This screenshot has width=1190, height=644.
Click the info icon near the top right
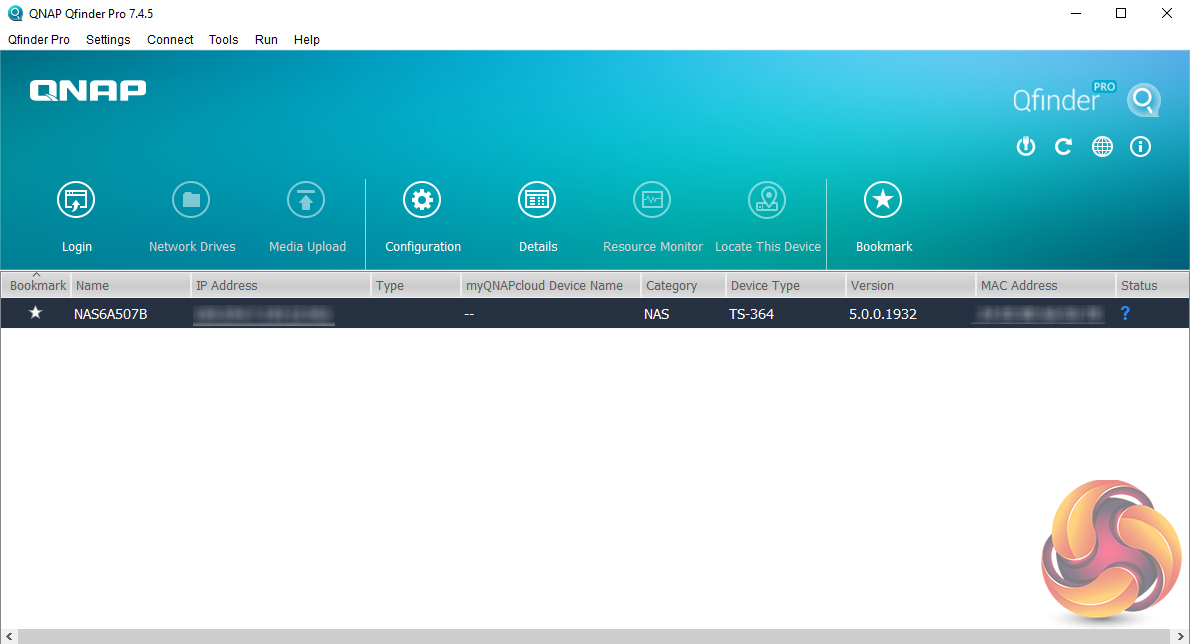(1140, 146)
